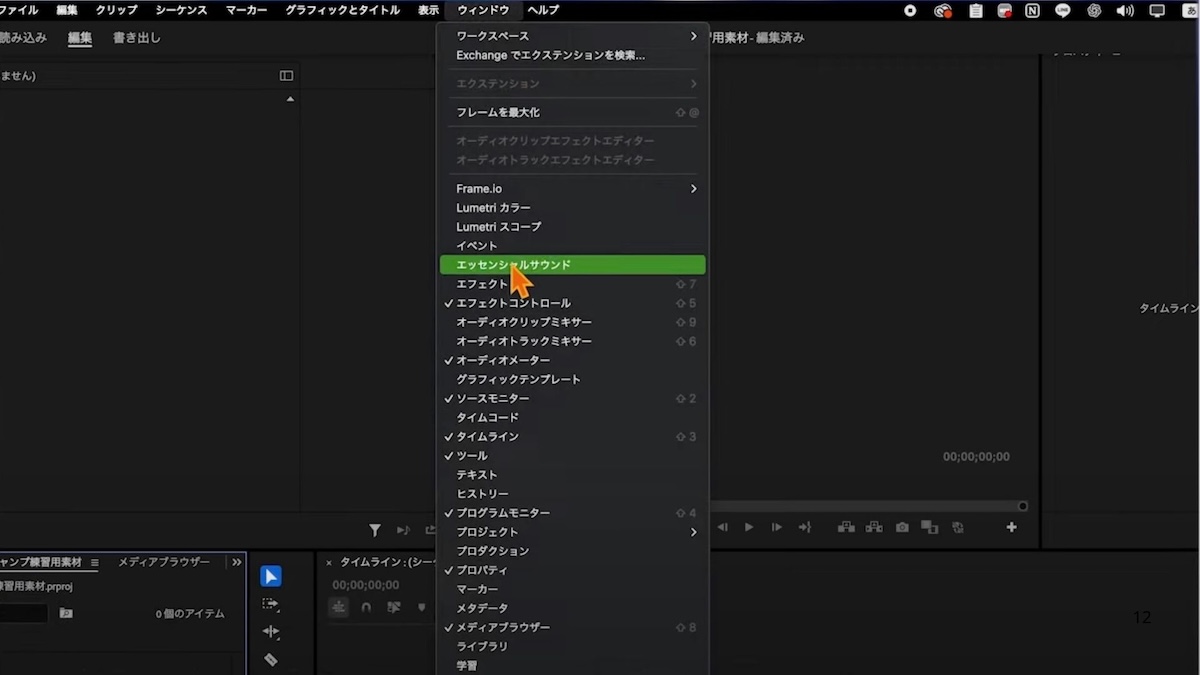
Task: Choose Lumetri カラー from Window menu
Action: (573, 207)
